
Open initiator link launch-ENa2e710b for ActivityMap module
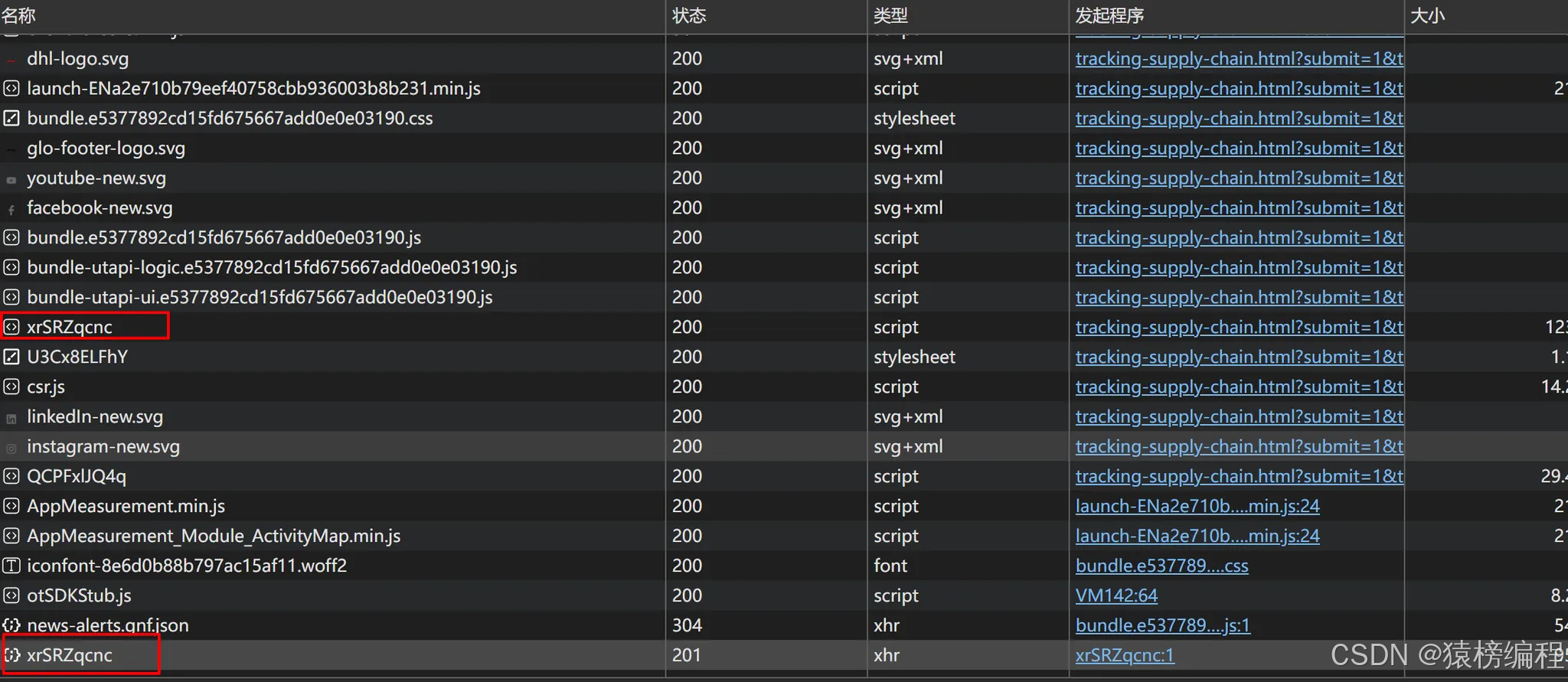click(1197, 536)
